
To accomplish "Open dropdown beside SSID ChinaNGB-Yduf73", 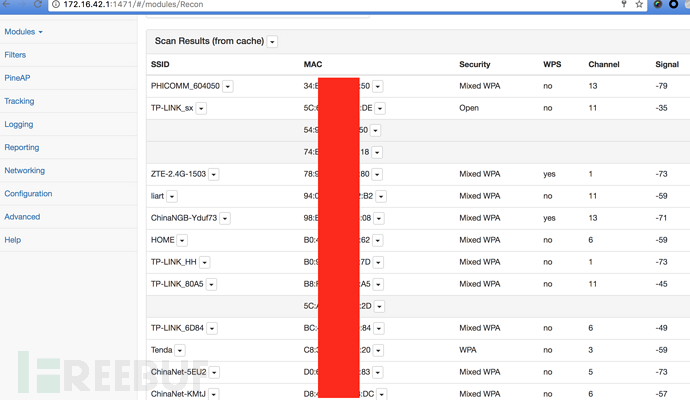I will point(225,218).
